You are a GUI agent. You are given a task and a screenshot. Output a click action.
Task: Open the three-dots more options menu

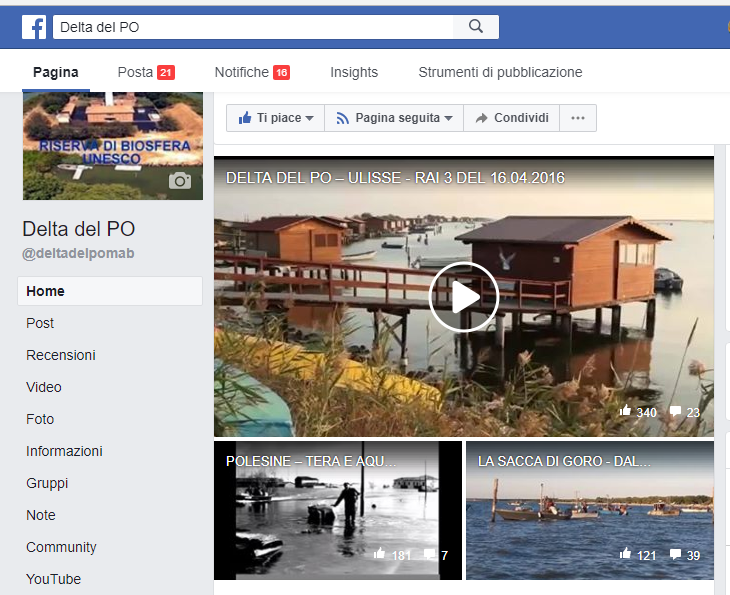(578, 118)
